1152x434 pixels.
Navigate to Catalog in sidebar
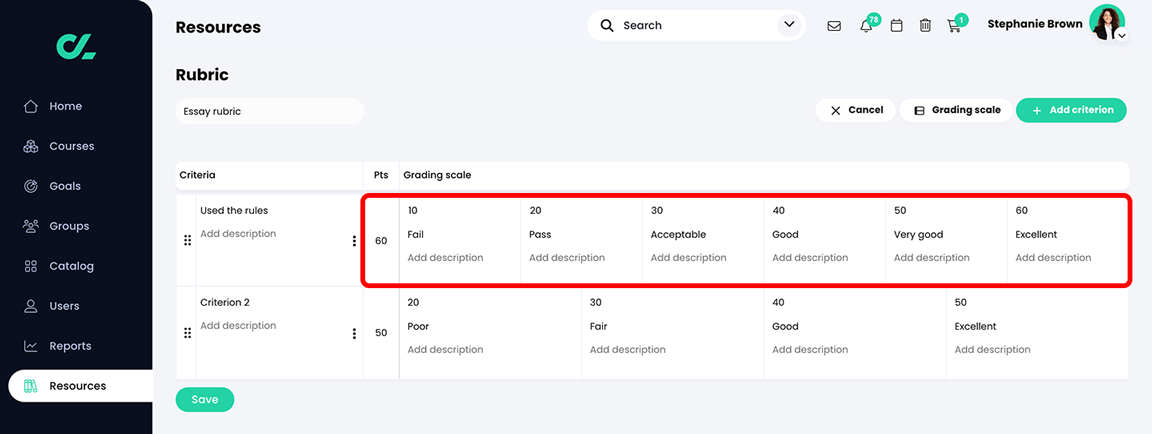click(71, 266)
